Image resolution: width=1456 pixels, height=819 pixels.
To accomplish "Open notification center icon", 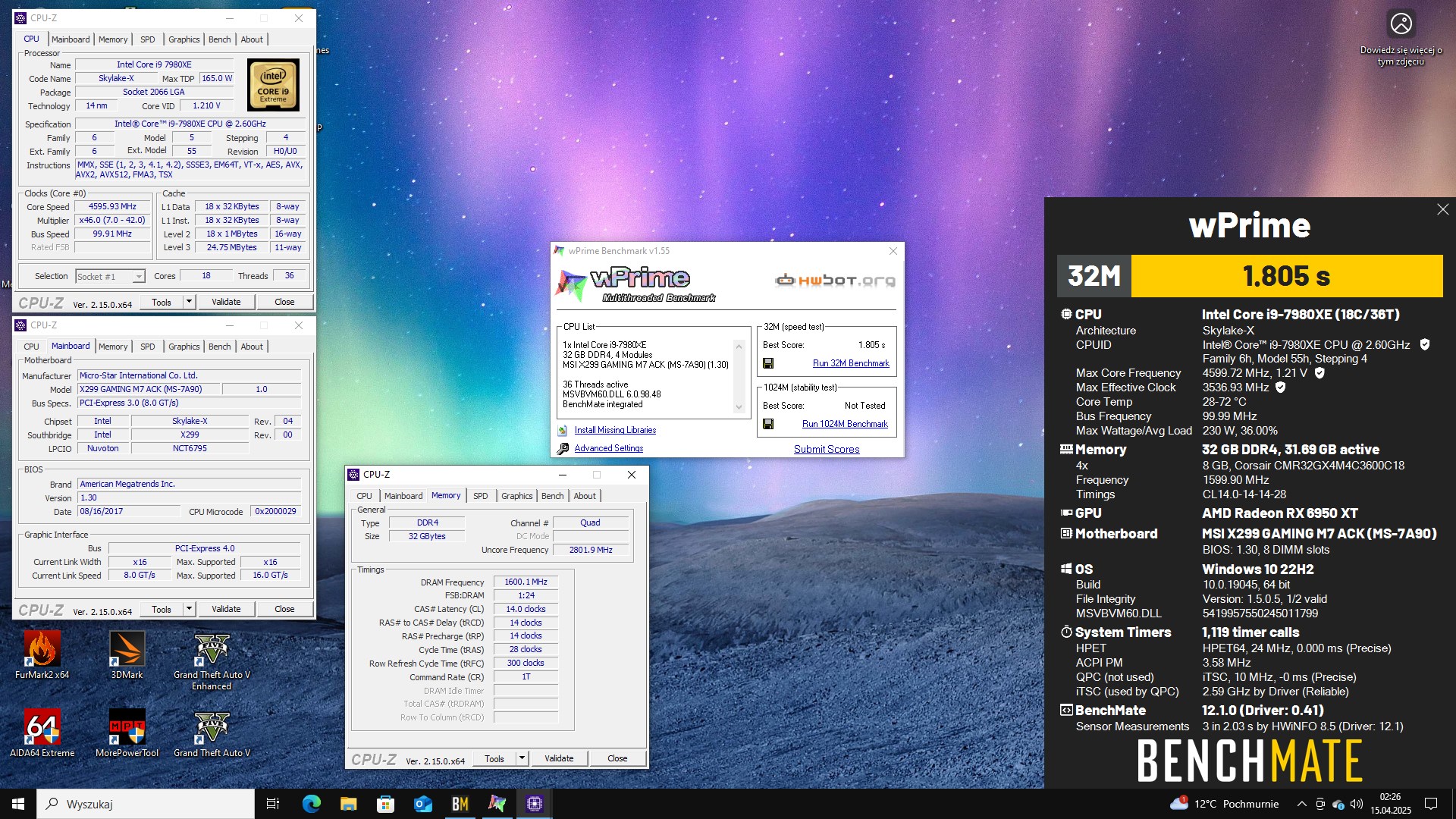I will pos(1431,804).
